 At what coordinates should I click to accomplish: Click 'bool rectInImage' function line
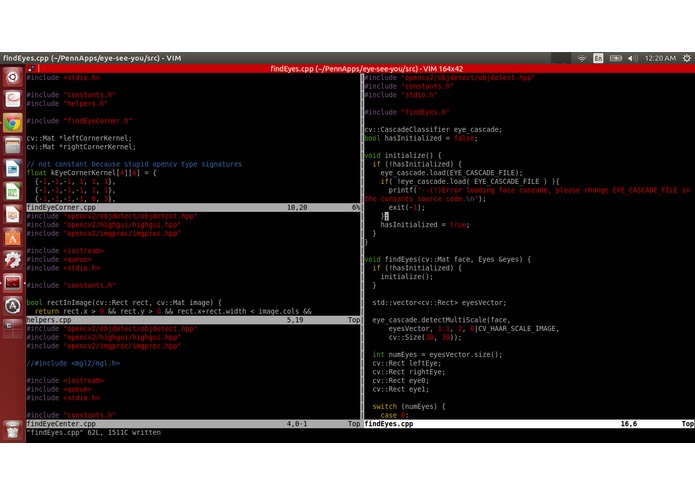point(124,303)
